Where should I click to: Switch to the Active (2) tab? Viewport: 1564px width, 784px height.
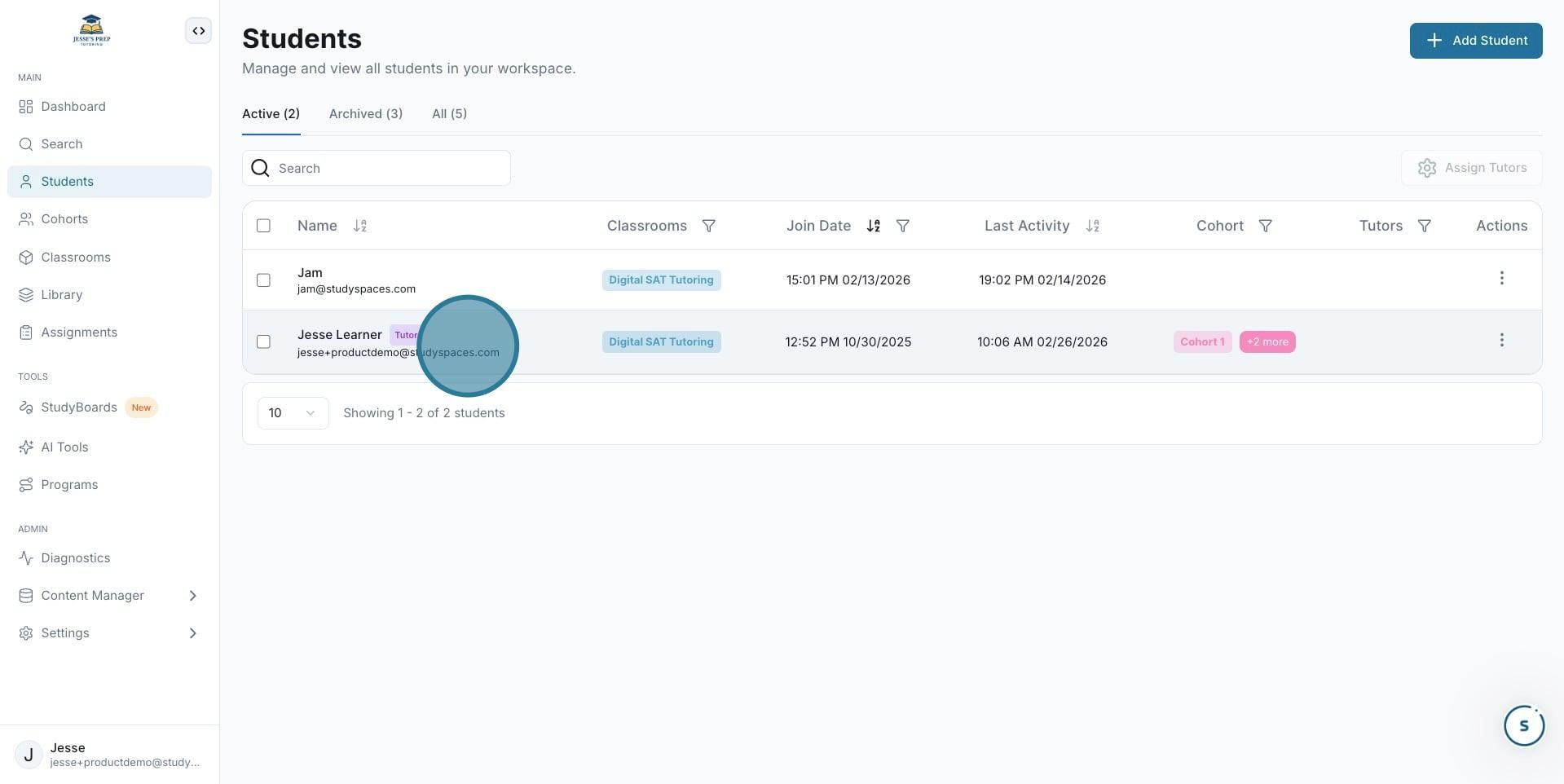click(271, 114)
